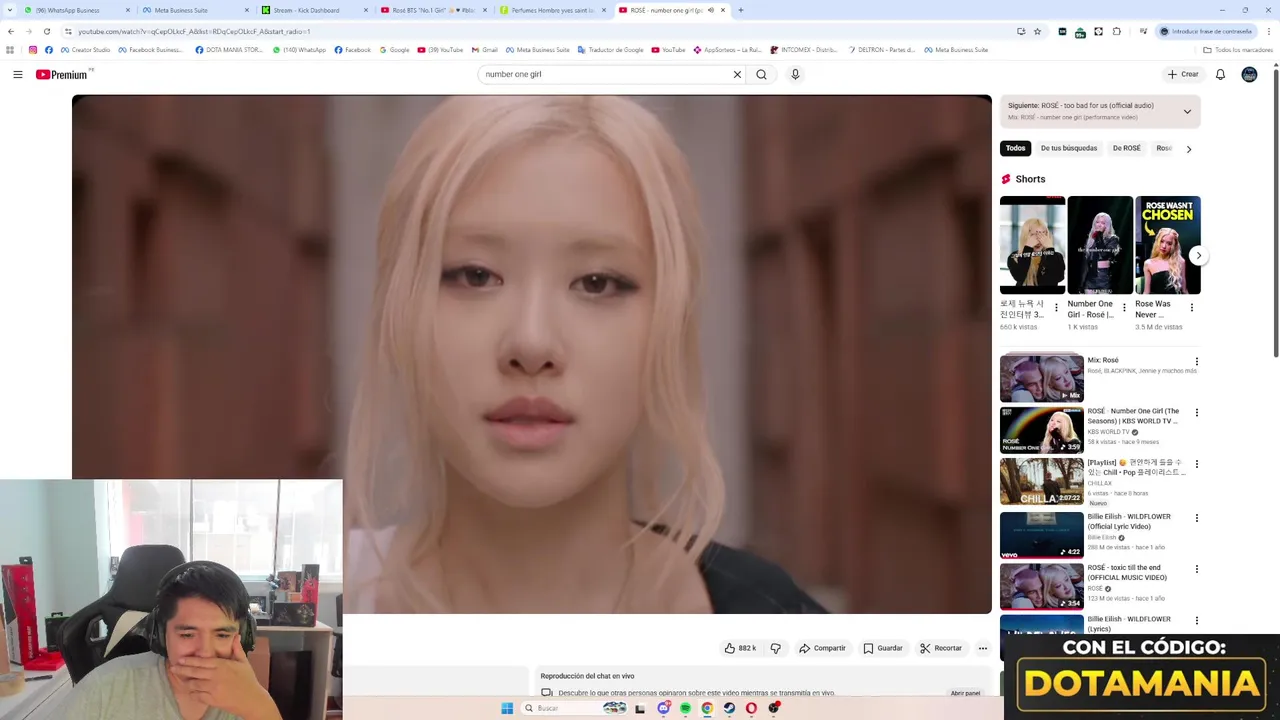Screen dimensions: 1280x720
Task: Open Spotify from the taskbar
Action: tap(685, 708)
